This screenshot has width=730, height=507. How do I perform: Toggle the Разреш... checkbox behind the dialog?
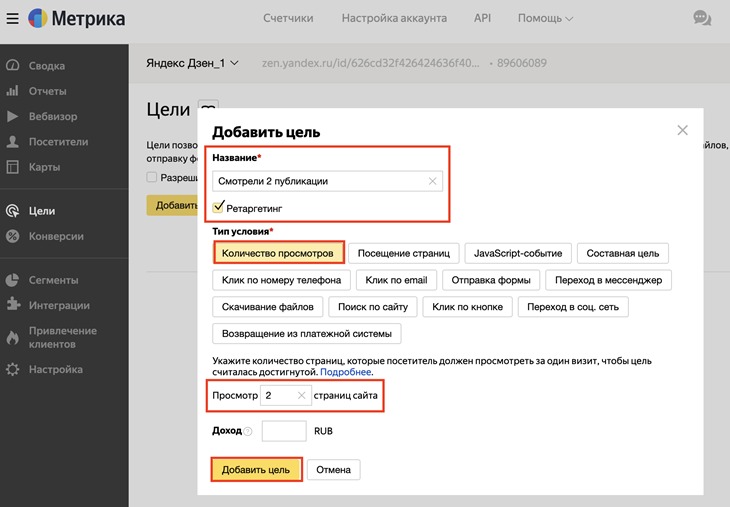(151, 177)
